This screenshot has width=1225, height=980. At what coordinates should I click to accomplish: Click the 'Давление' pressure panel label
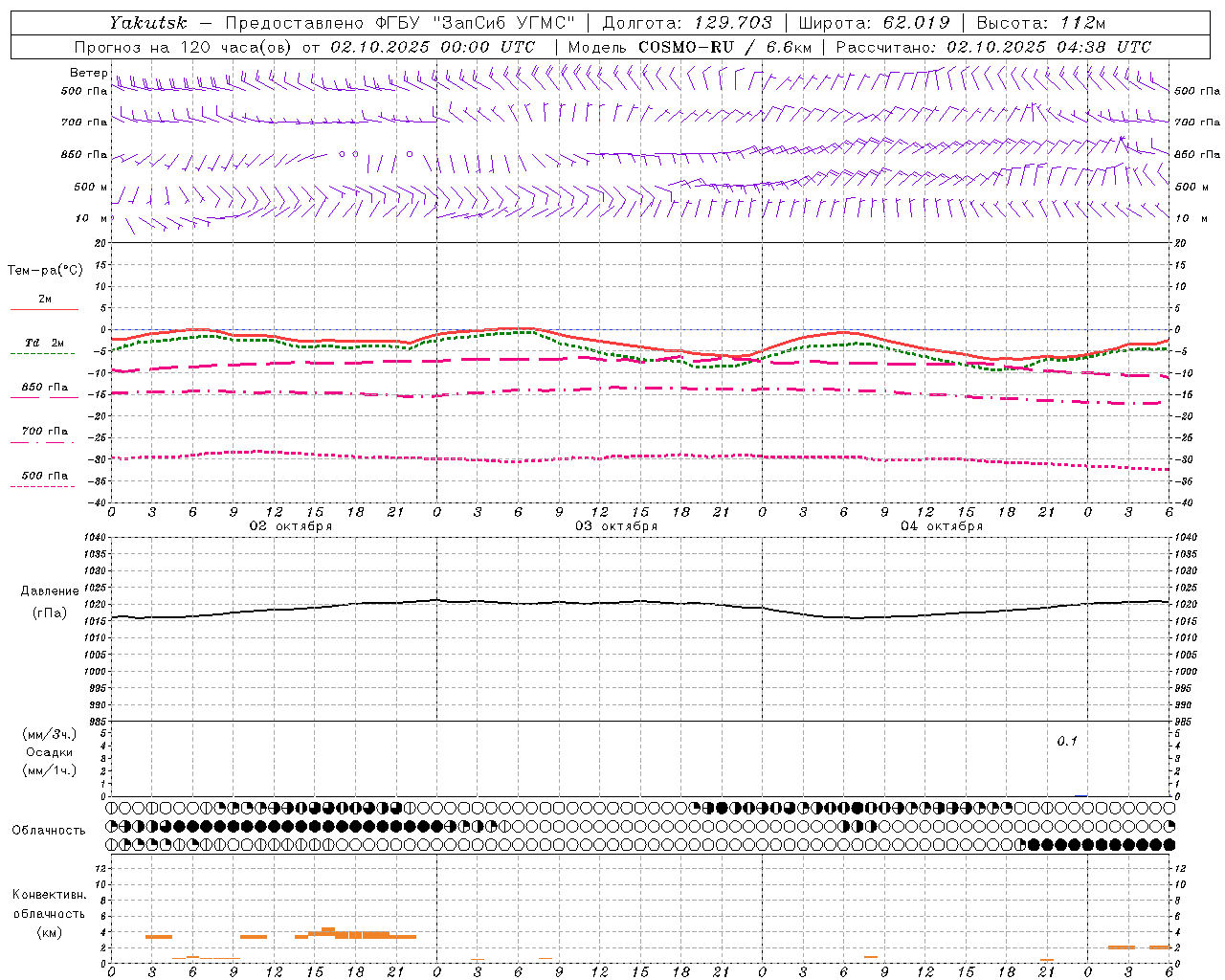click(50, 591)
